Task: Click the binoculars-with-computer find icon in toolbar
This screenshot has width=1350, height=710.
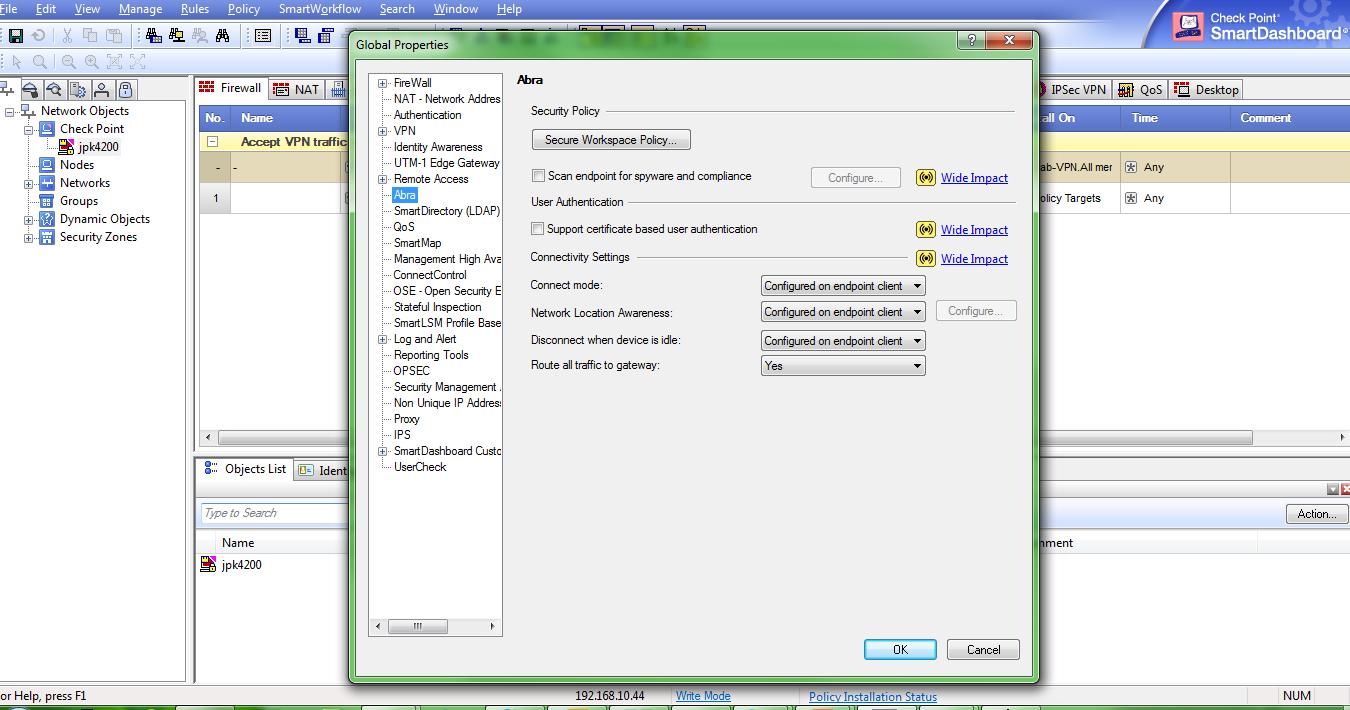Action: click(x=177, y=36)
